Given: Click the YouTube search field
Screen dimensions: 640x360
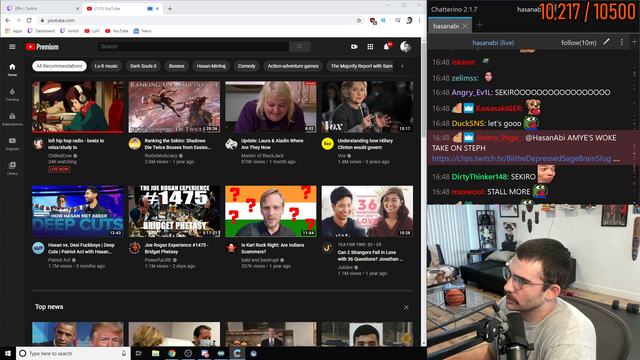Looking at the screenshot, I should (x=193, y=47).
